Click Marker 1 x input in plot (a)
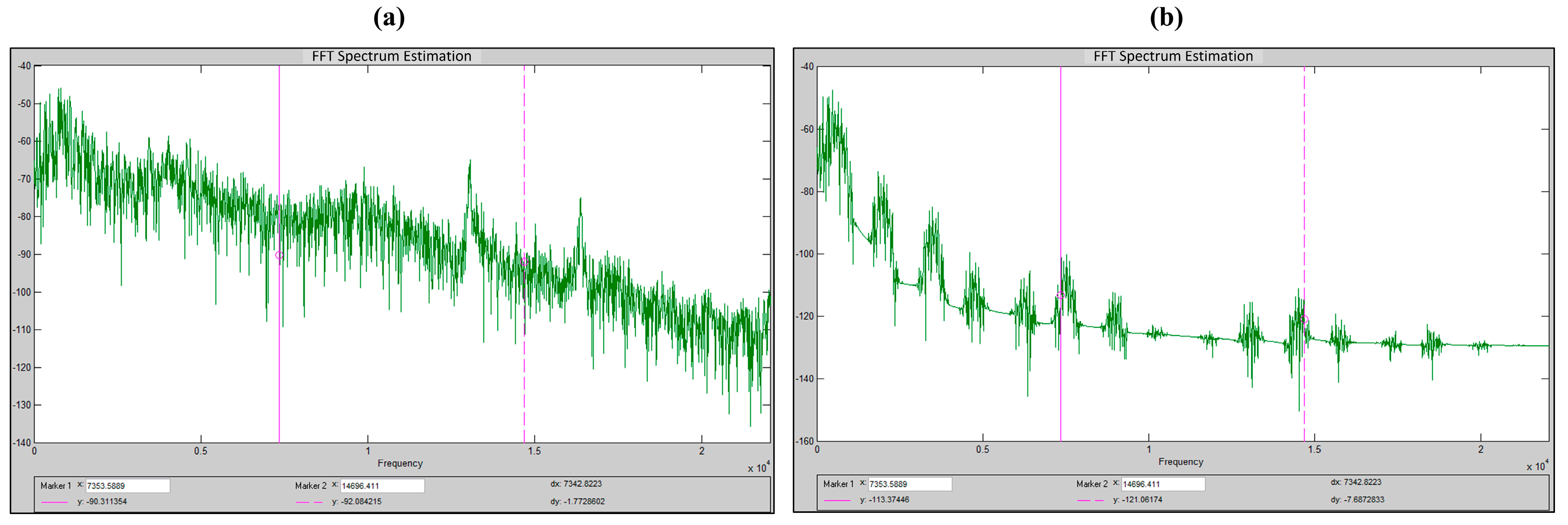 click(127, 486)
